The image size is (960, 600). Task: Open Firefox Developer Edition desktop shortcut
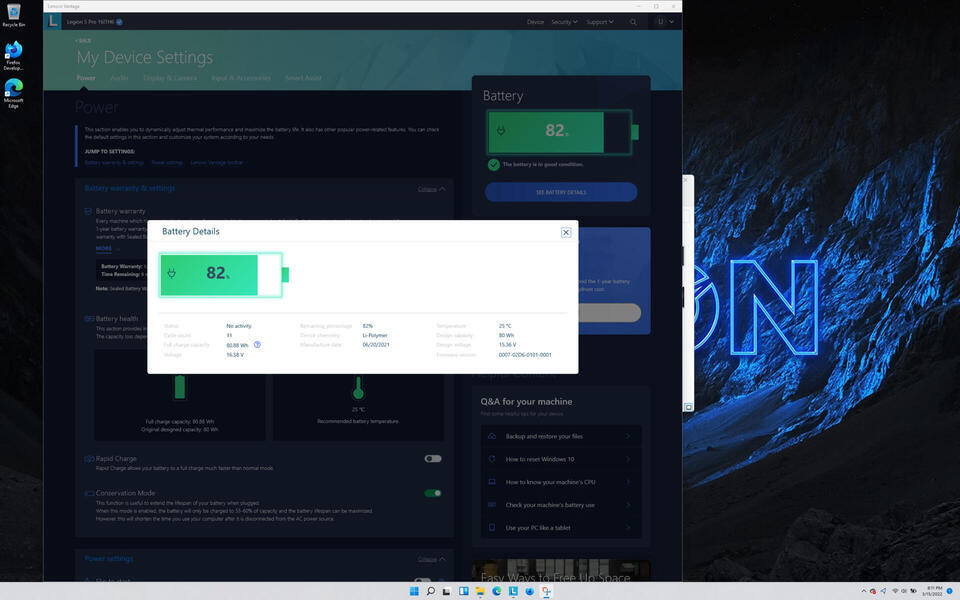[13, 56]
